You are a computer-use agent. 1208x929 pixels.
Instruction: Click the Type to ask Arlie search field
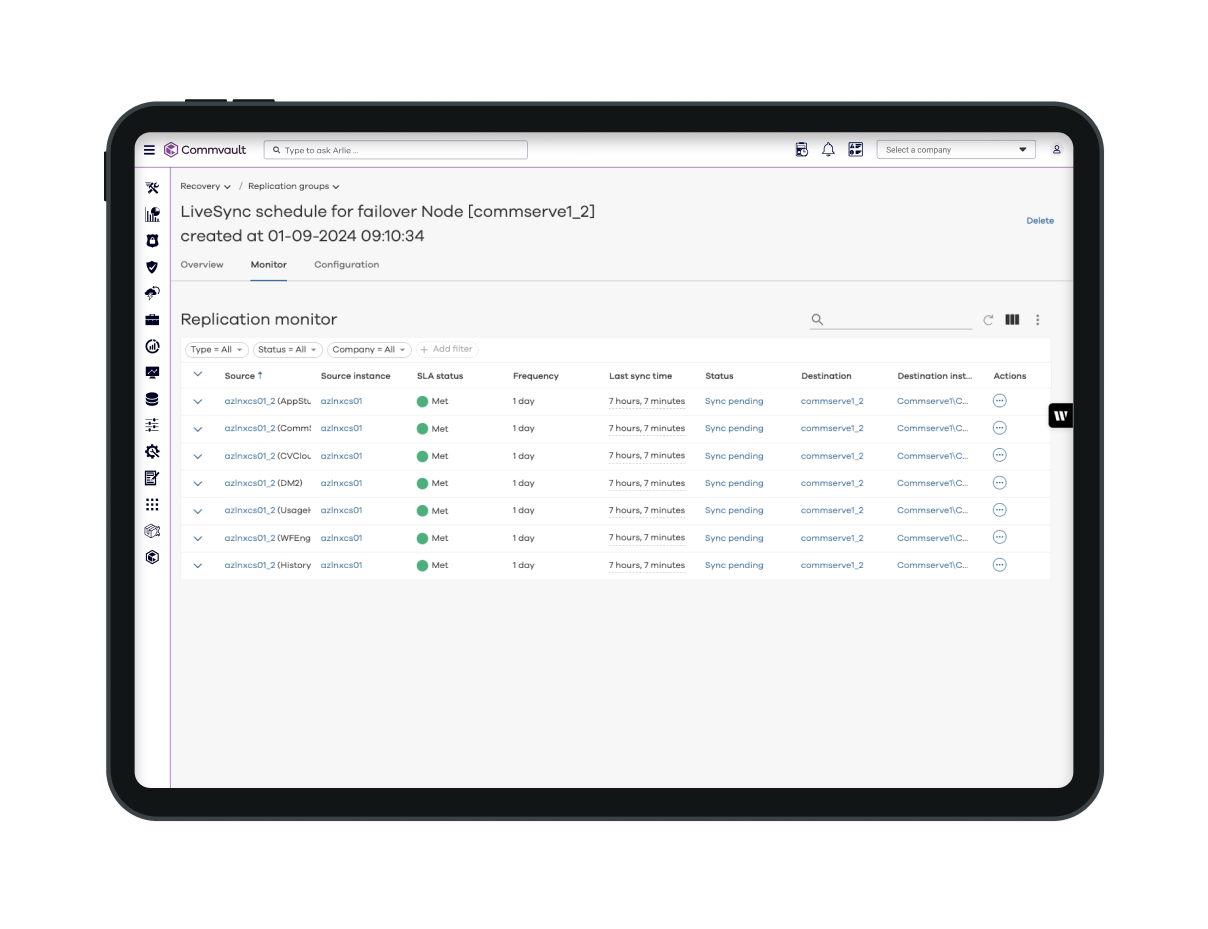click(x=395, y=150)
